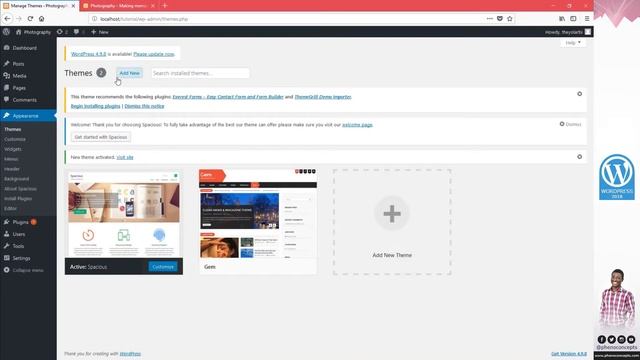The image size is (640, 360).
Task: Select Background submenu item
Action: click(17, 179)
